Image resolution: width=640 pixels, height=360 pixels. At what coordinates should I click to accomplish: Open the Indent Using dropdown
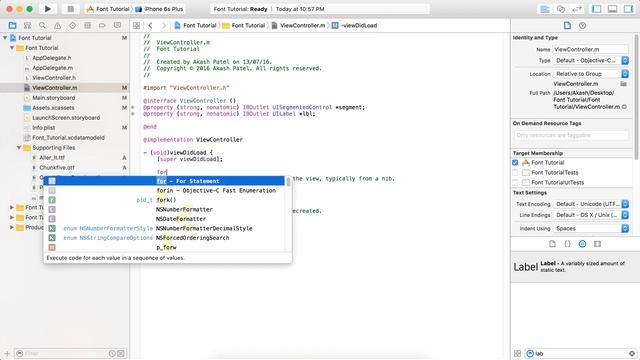click(591, 229)
